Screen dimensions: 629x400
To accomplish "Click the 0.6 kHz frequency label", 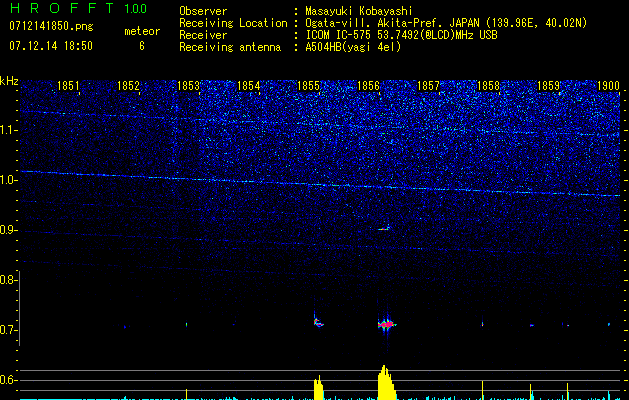I will (x=8, y=380).
